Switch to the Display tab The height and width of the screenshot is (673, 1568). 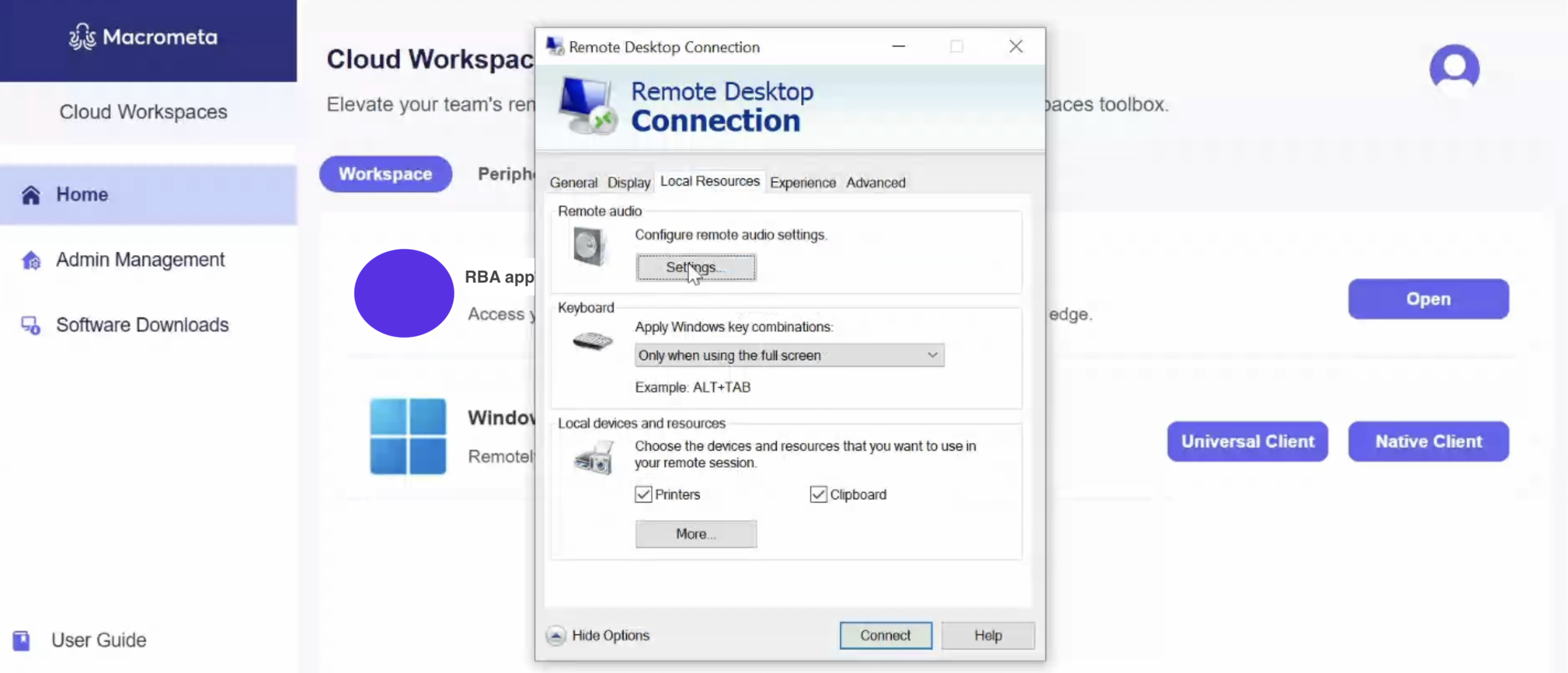pyautogui.click(x=628, y=183)
